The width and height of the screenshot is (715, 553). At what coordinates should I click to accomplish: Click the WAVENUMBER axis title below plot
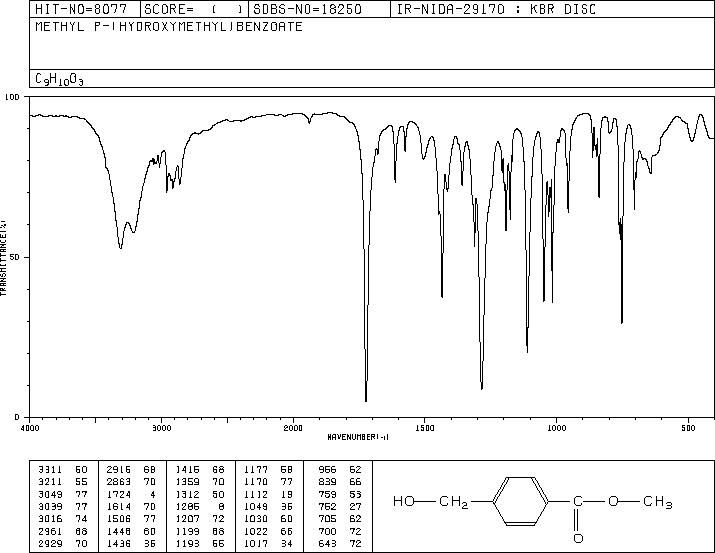click(x=358, y=437)
